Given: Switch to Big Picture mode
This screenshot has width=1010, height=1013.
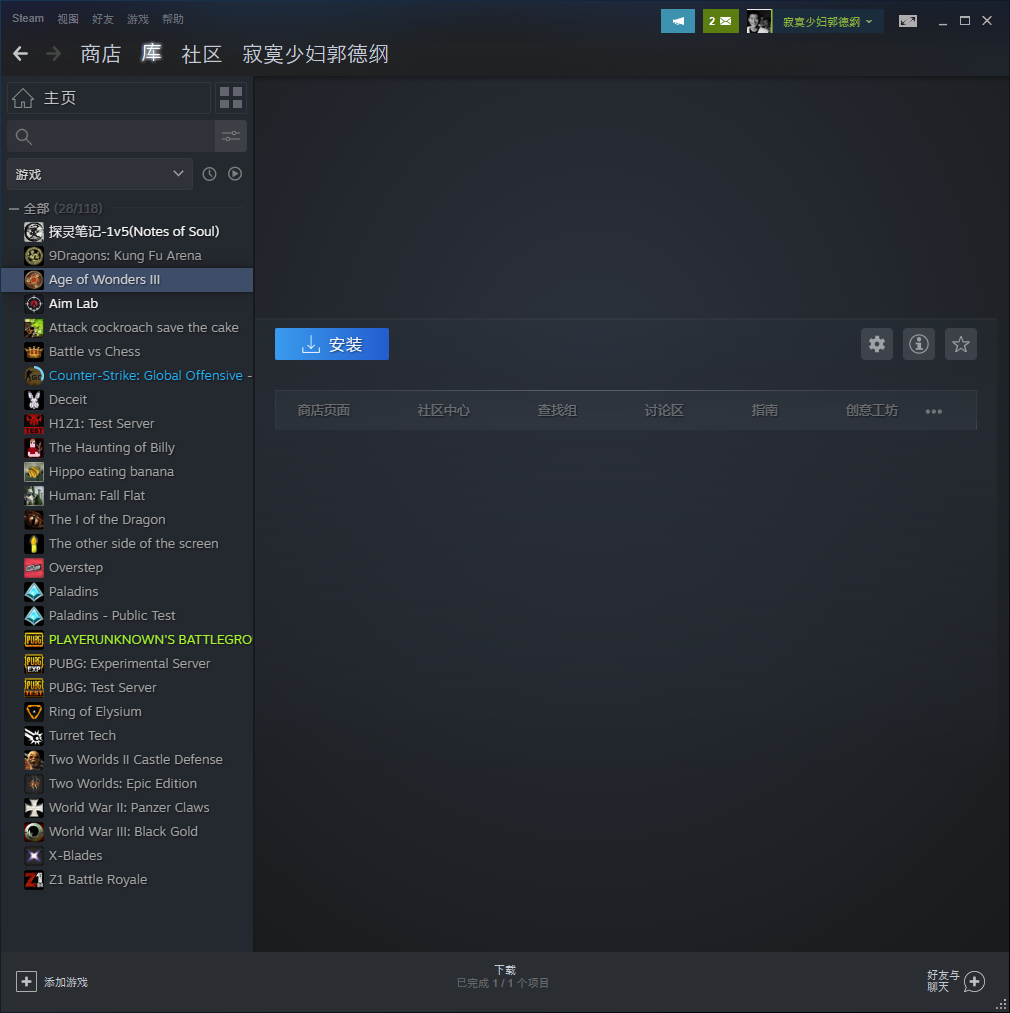Looking at the screenshot, I should 908,21.
